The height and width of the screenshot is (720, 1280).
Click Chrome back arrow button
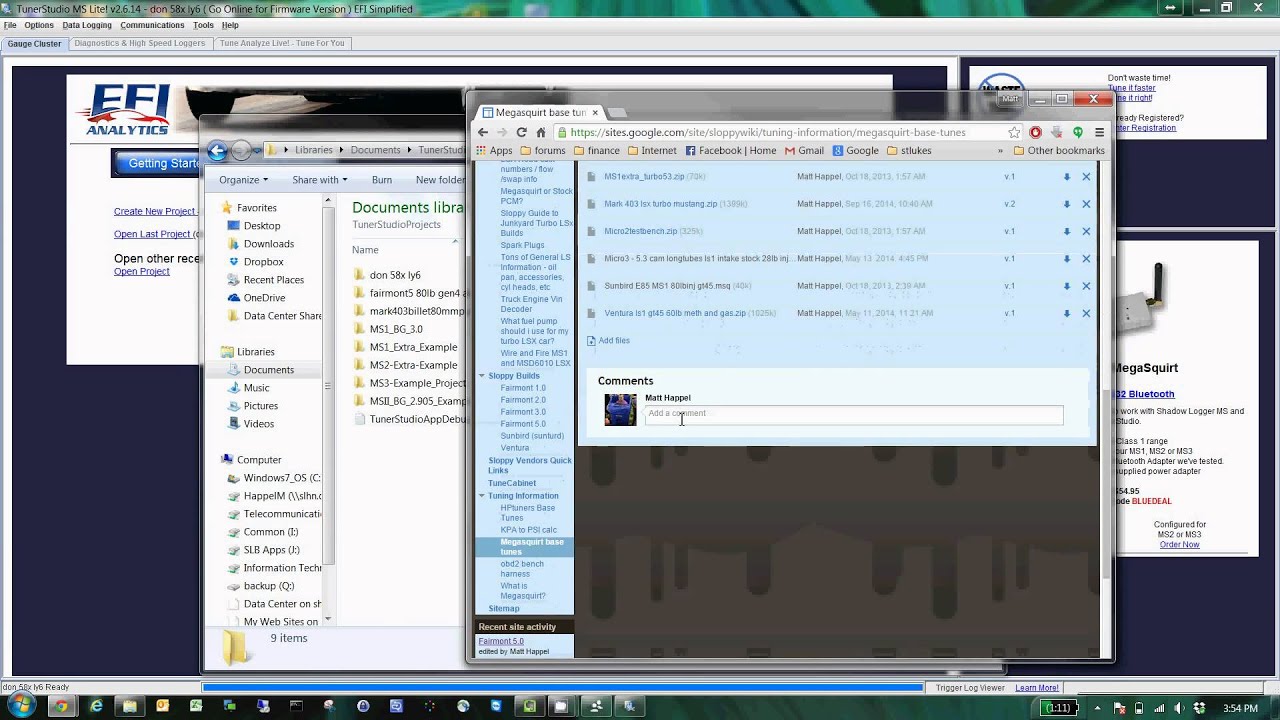[x=483, y=132]
